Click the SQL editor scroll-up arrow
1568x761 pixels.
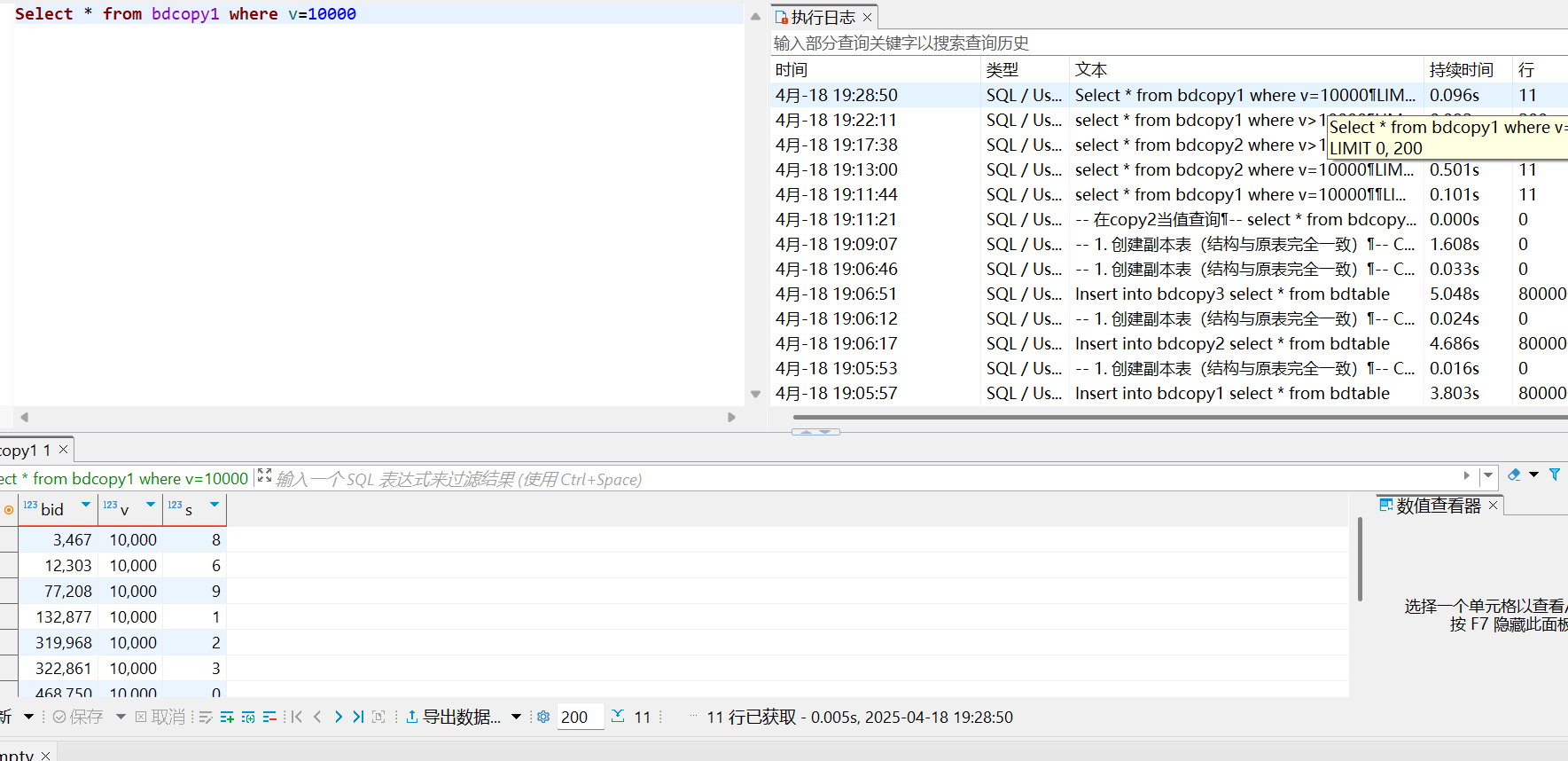[x=755, y=16]
